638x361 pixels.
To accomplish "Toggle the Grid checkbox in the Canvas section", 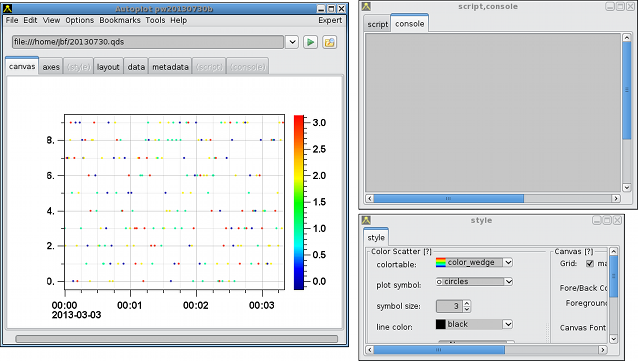I will tap(590, 263).
